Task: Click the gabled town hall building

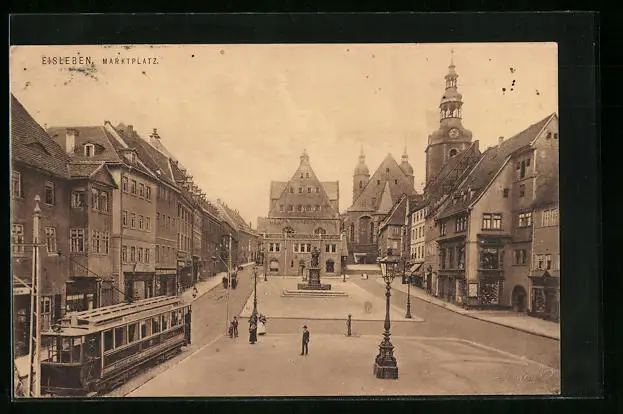Action: 301,215
